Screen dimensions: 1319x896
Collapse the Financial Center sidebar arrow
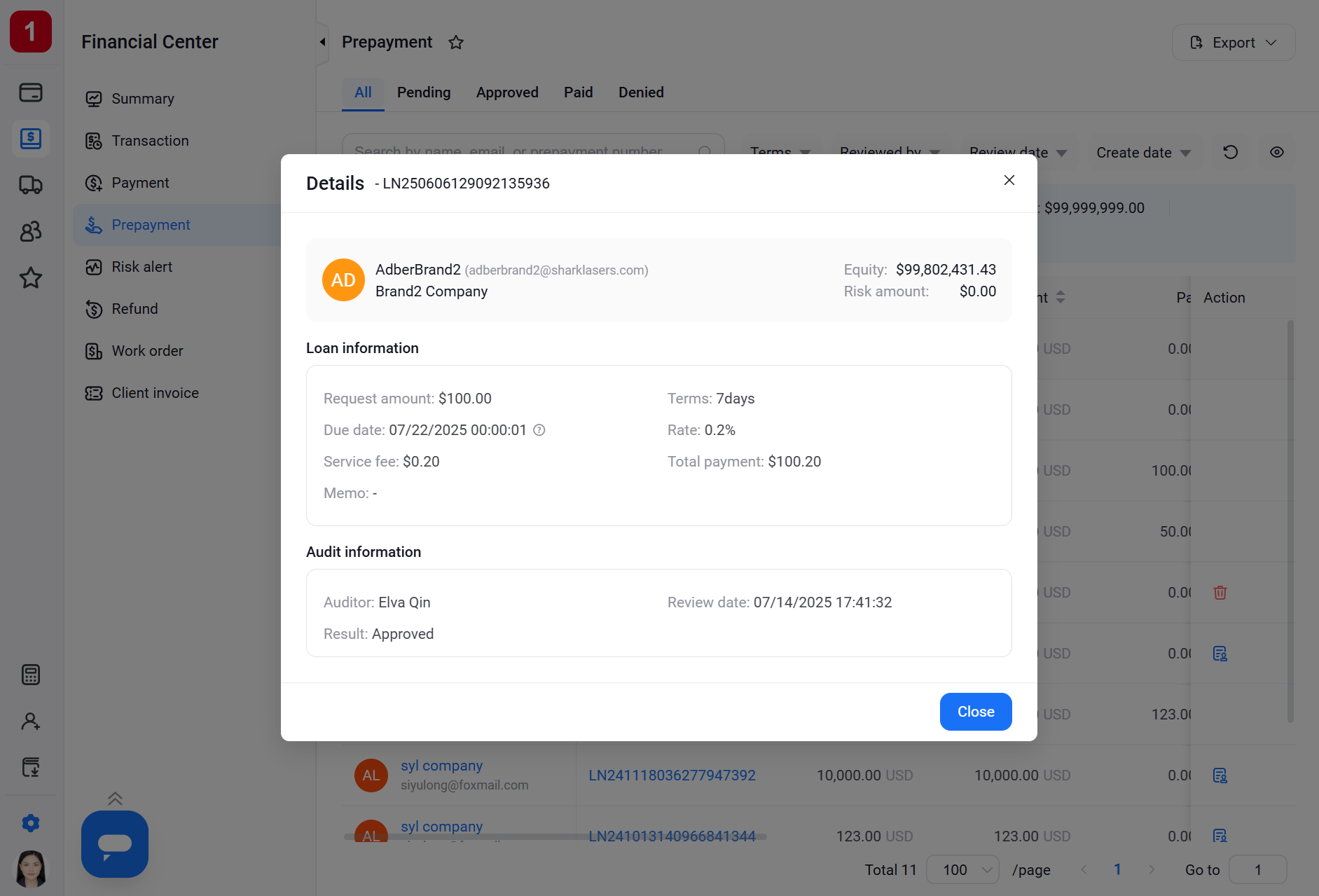pyautogui.click(x=322, y=42)
